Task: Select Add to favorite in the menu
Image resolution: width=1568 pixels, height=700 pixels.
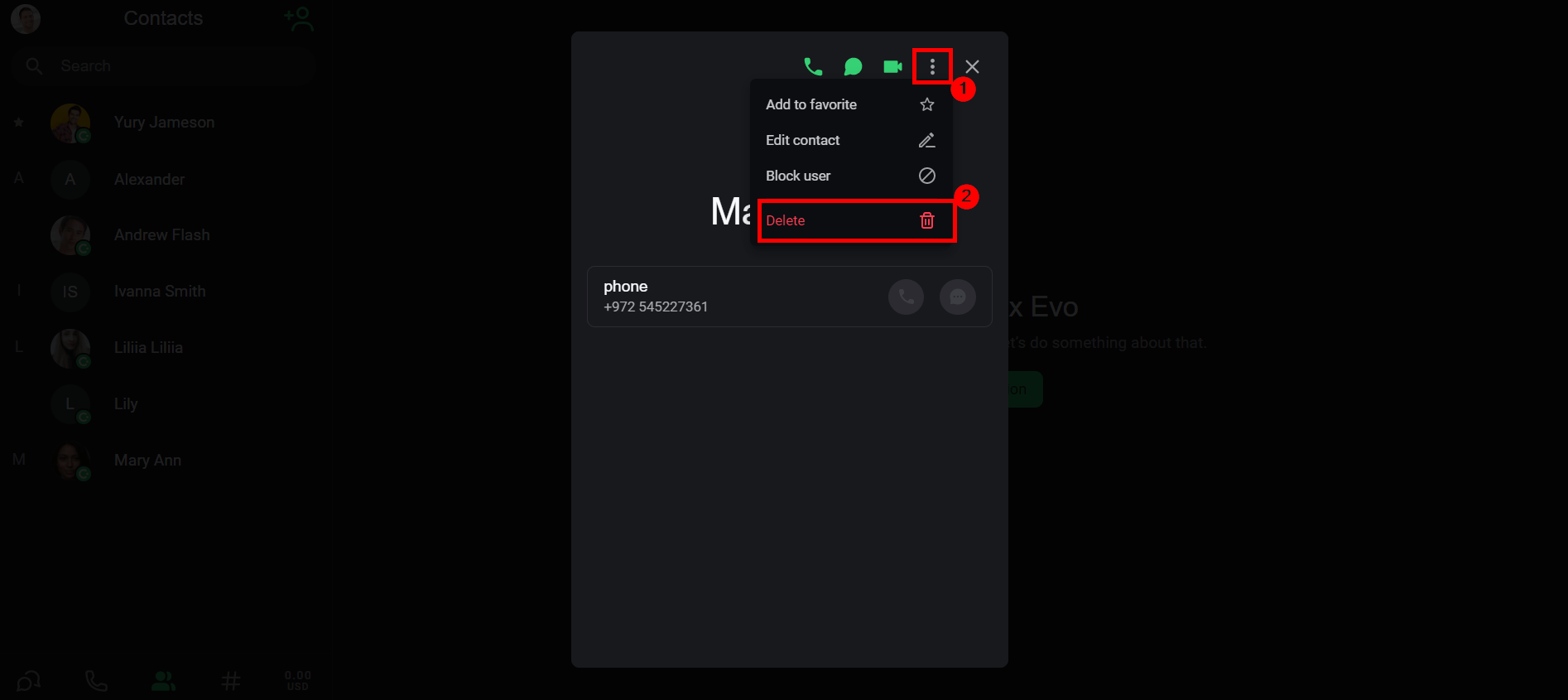Action: click(x=851, y=104)
